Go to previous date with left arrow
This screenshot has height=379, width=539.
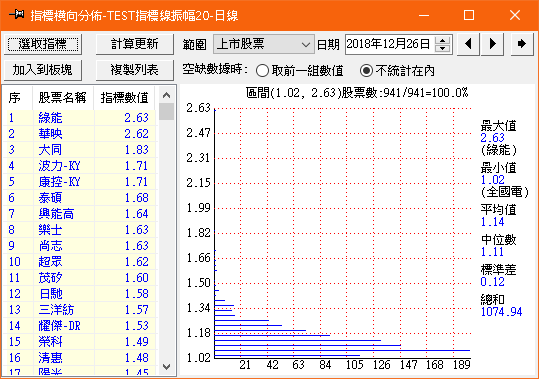[x=468, y=44]
